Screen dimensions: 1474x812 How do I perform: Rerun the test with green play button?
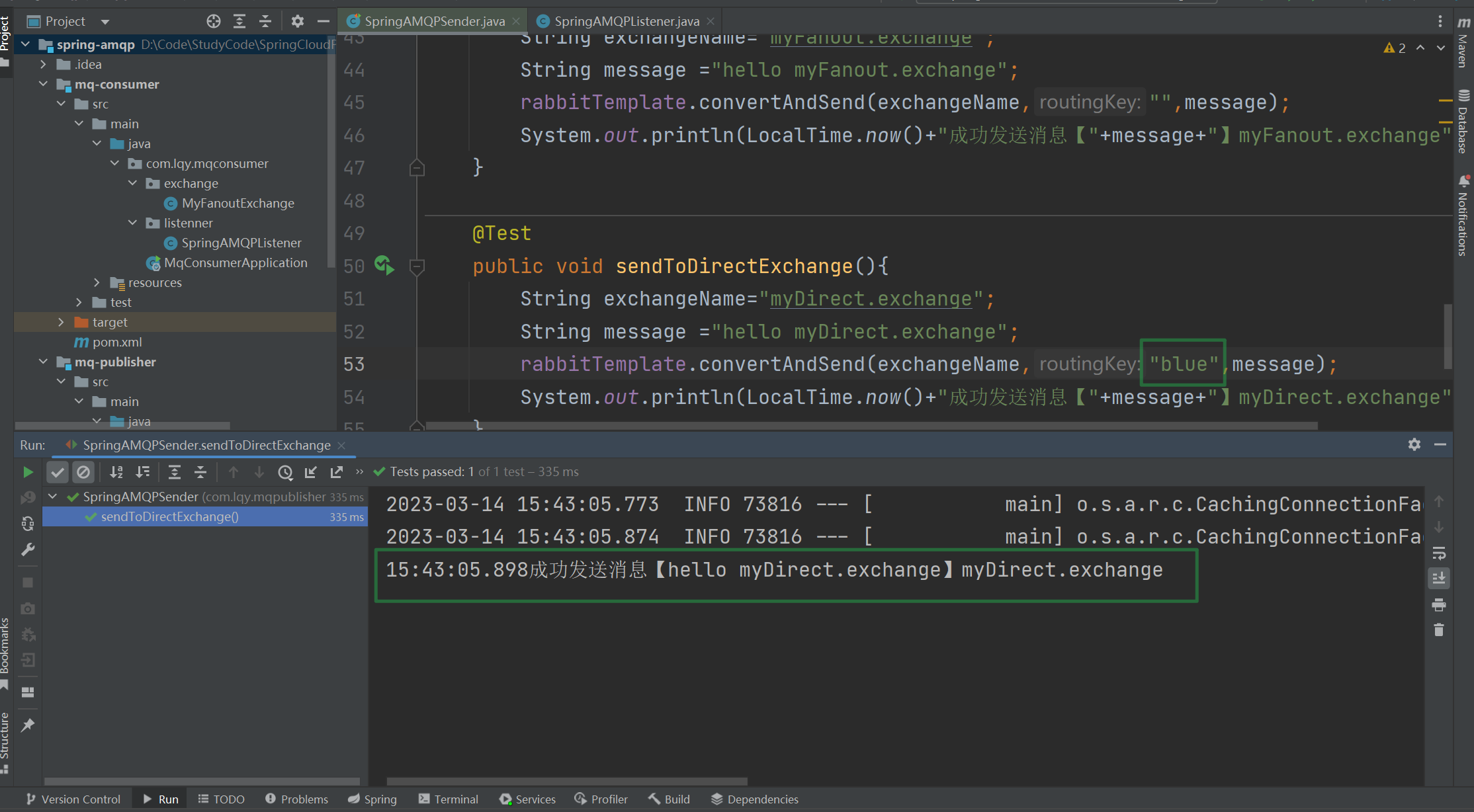pos(28,472)
